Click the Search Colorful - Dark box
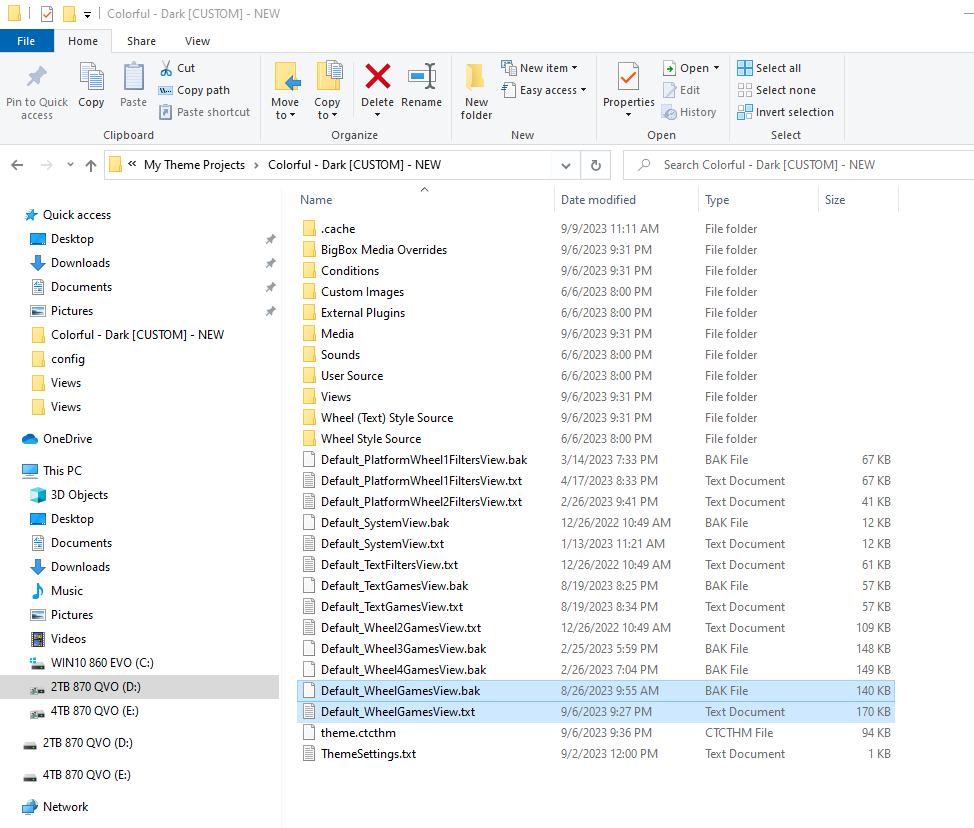This screenshot has width=974, height=828. (x=801, y=165)
